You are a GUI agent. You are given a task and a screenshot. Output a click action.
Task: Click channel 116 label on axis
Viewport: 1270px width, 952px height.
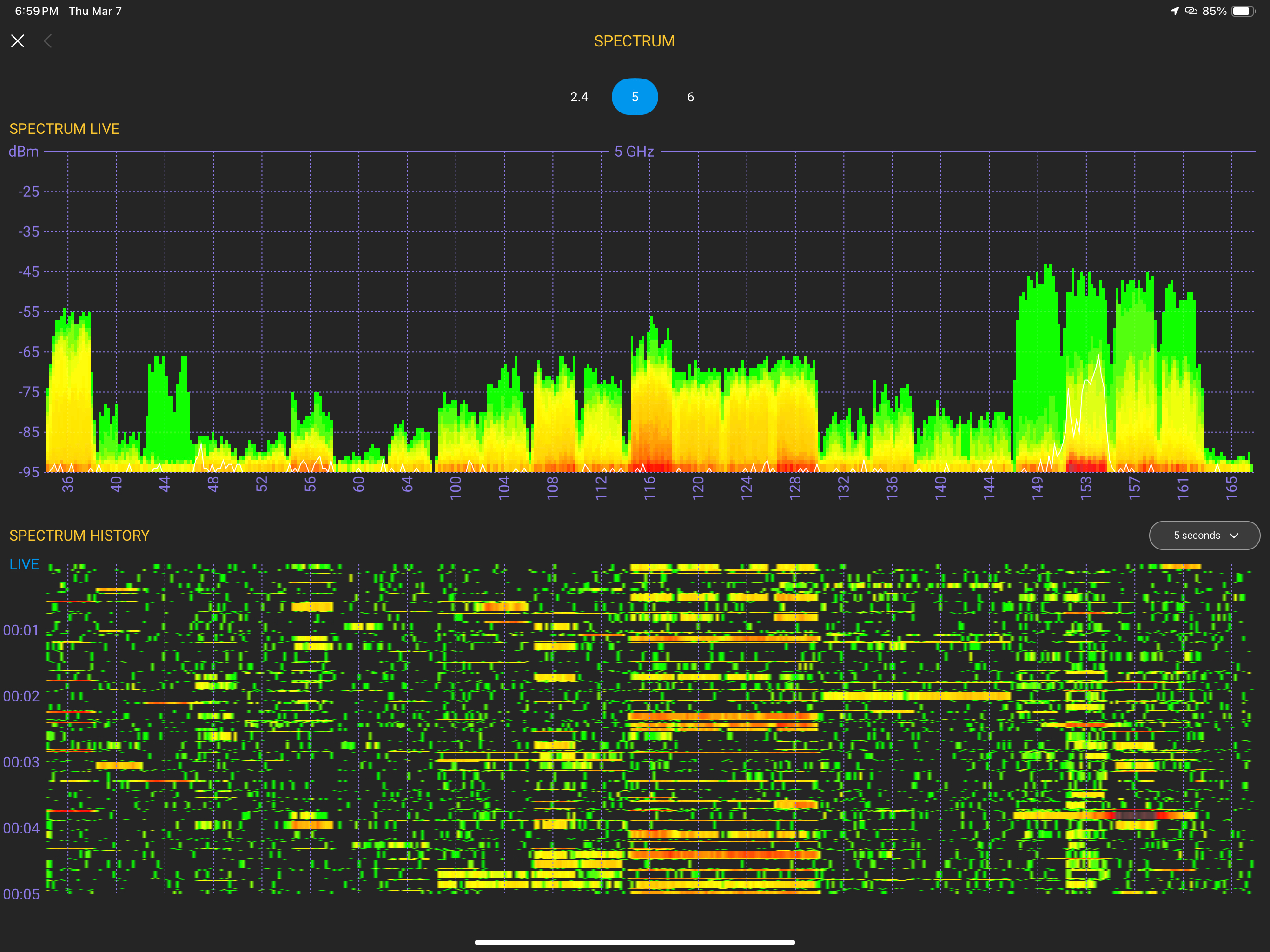pos(649,488)
